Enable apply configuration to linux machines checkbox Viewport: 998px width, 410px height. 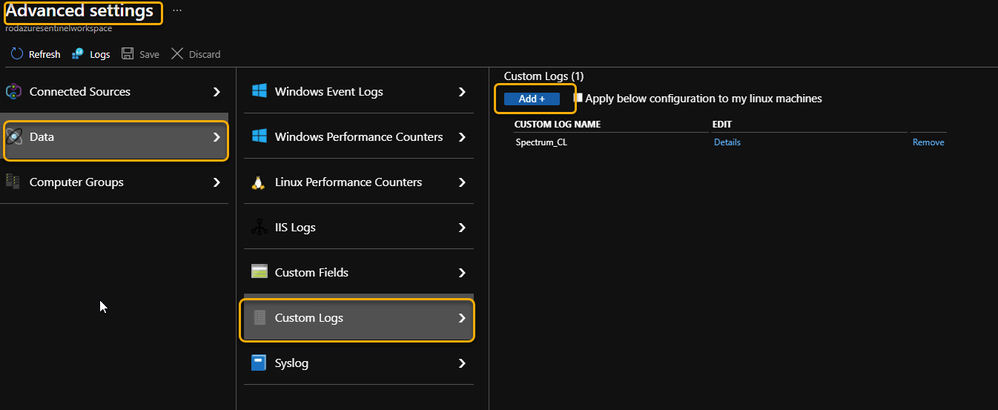point(578,98)
